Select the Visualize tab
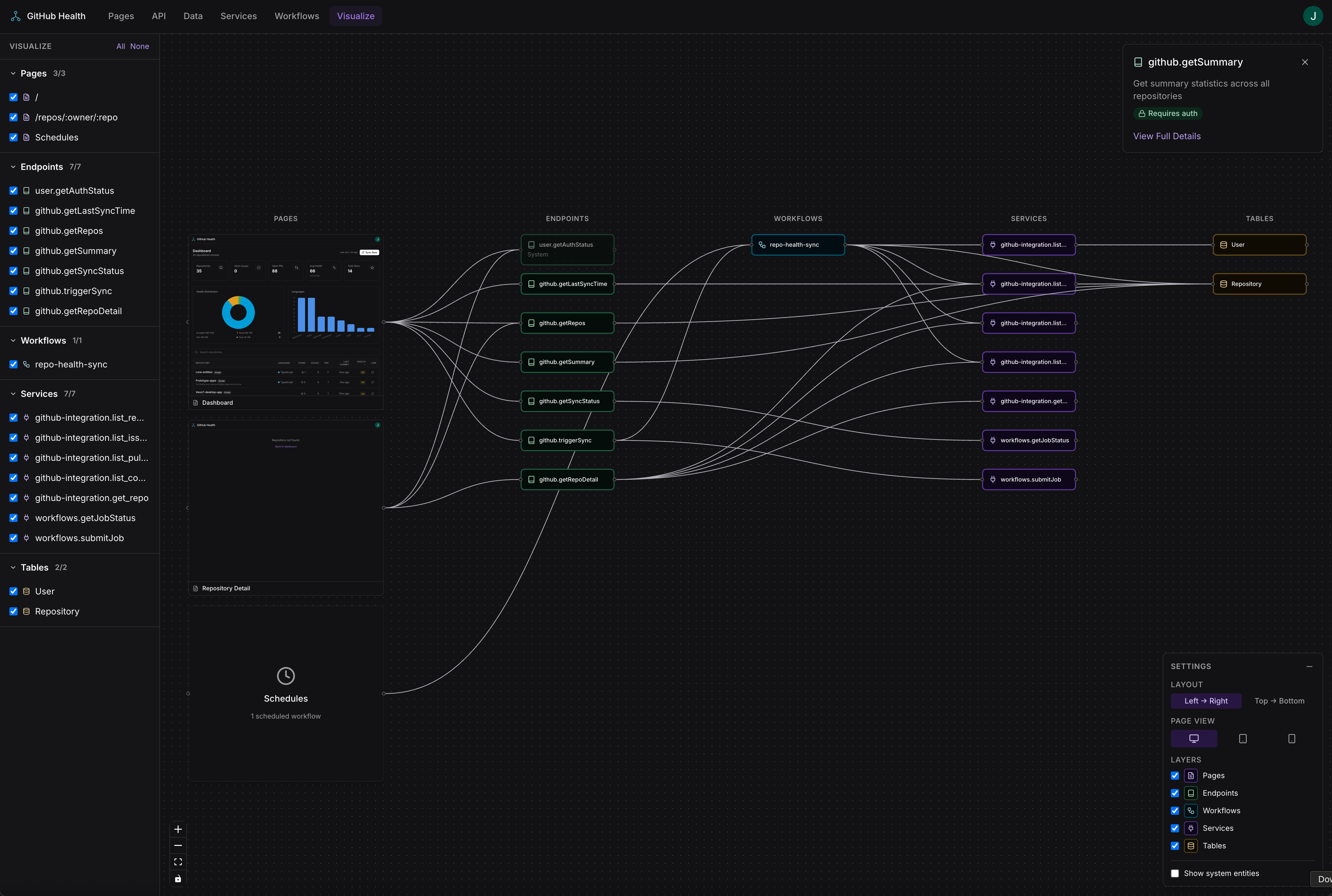Screen dimensions: 1332x896 click(x=356, y=16)
